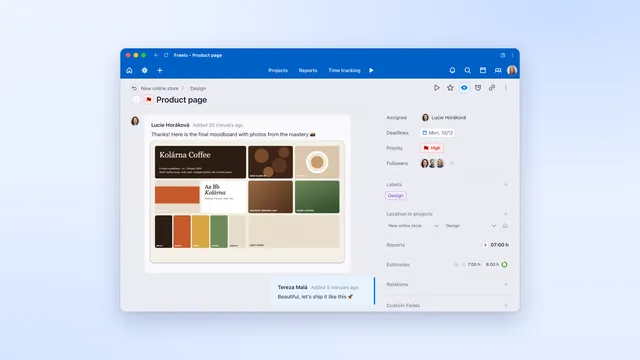Click the reminder alarm-clock icon
Screen dimensions: 640x360
[x=478, y=88]
